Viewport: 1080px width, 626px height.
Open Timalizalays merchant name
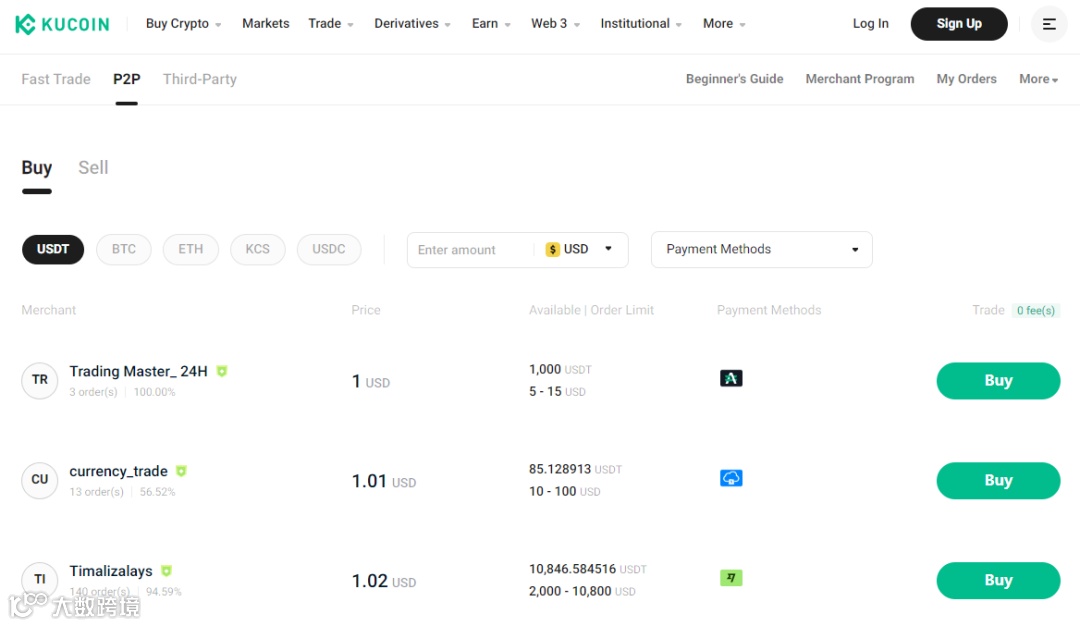click(111, 571)
